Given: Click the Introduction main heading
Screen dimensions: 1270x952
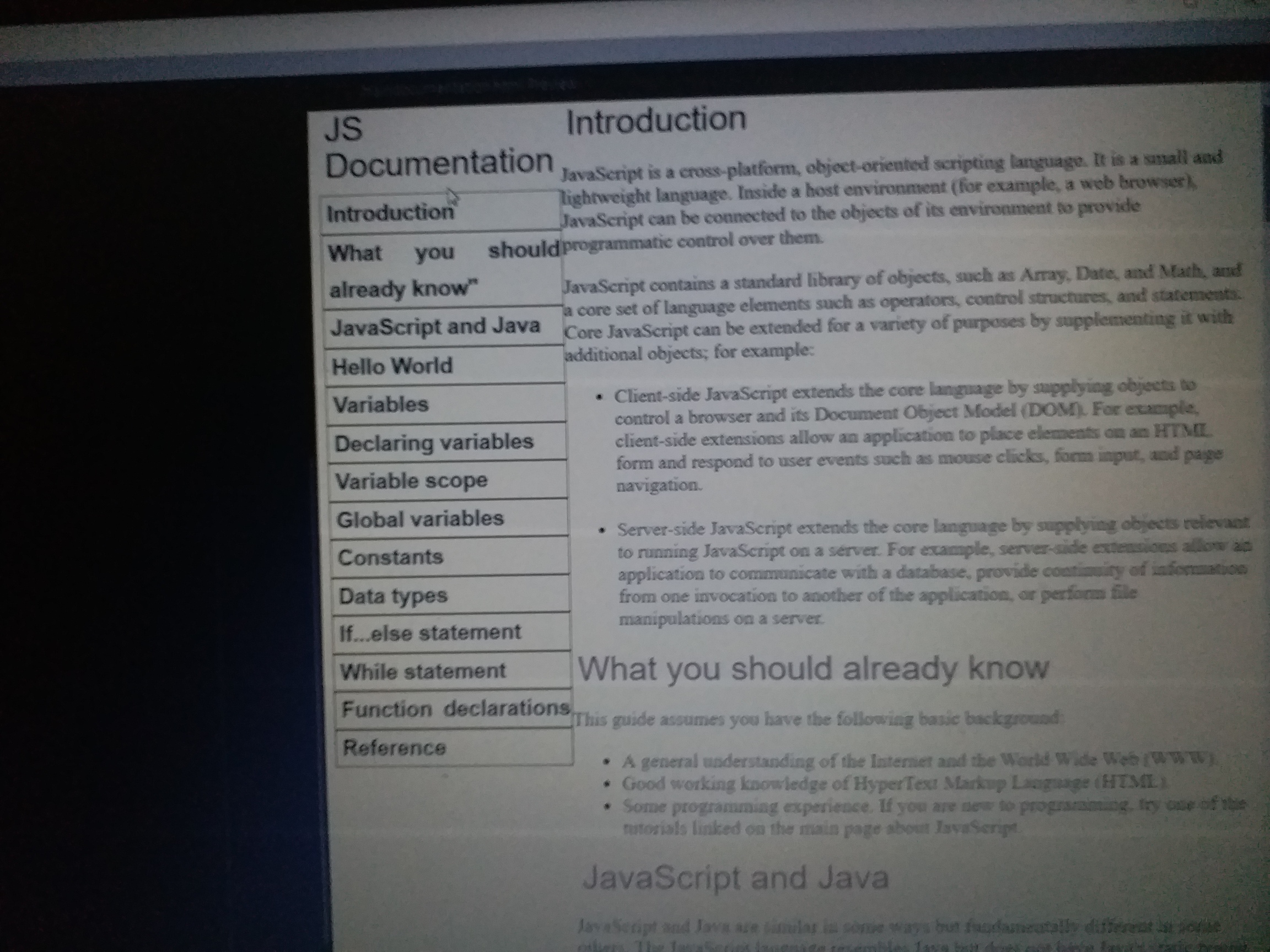Looking at the screenshot, I should (655, 121).
